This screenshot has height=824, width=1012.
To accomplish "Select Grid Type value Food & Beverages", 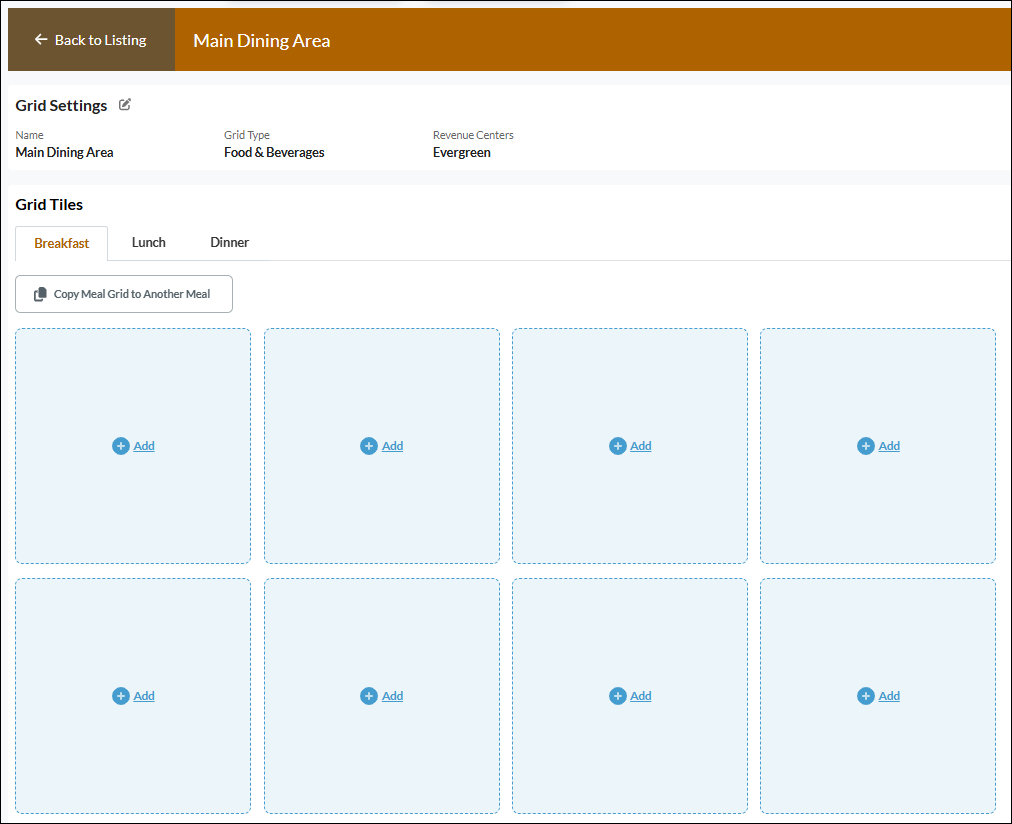I will (x=274, y=152).
